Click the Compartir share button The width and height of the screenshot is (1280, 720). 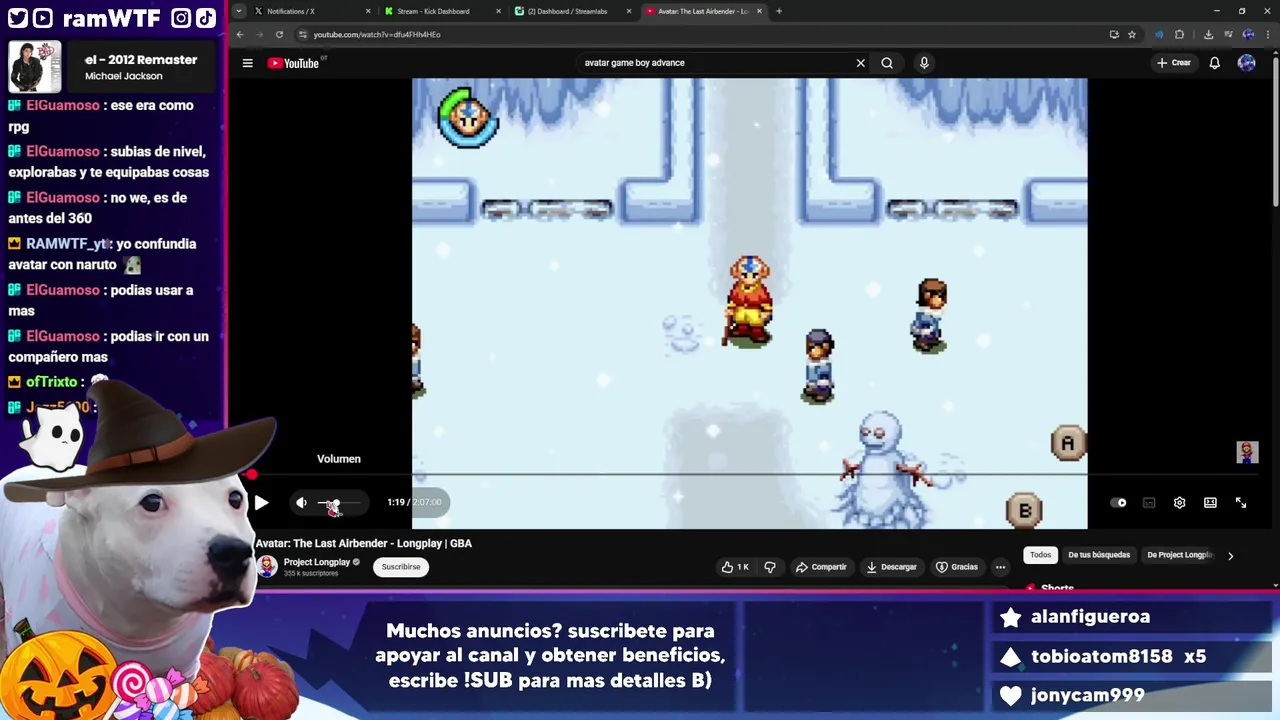tap(821, 567)
